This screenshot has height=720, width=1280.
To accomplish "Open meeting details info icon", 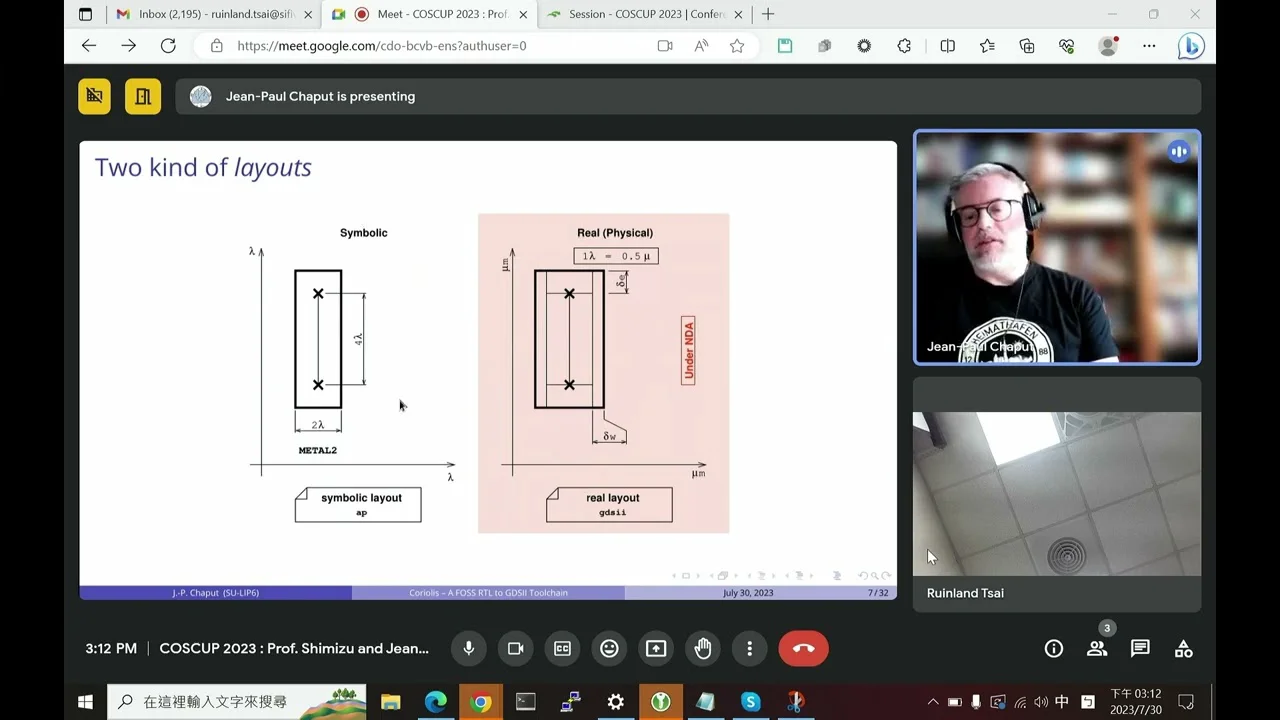I will 1053,648.
